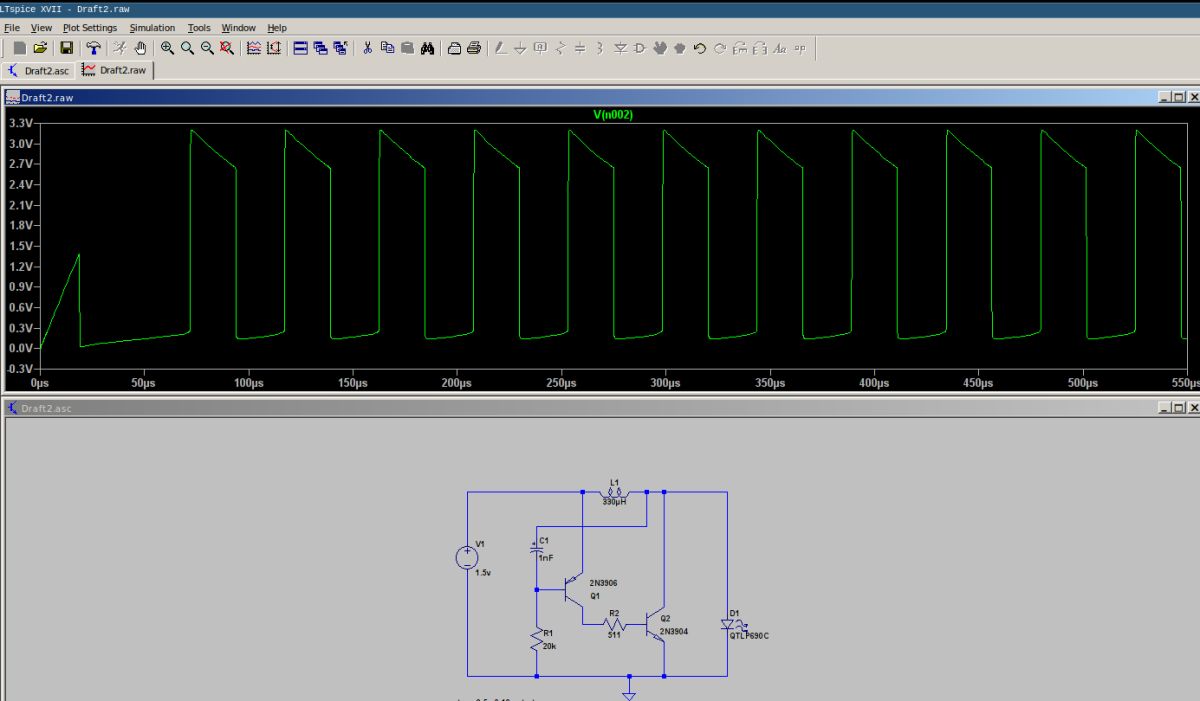
Task: Open Find with the binoculars icon
Action: coord(428,48)
